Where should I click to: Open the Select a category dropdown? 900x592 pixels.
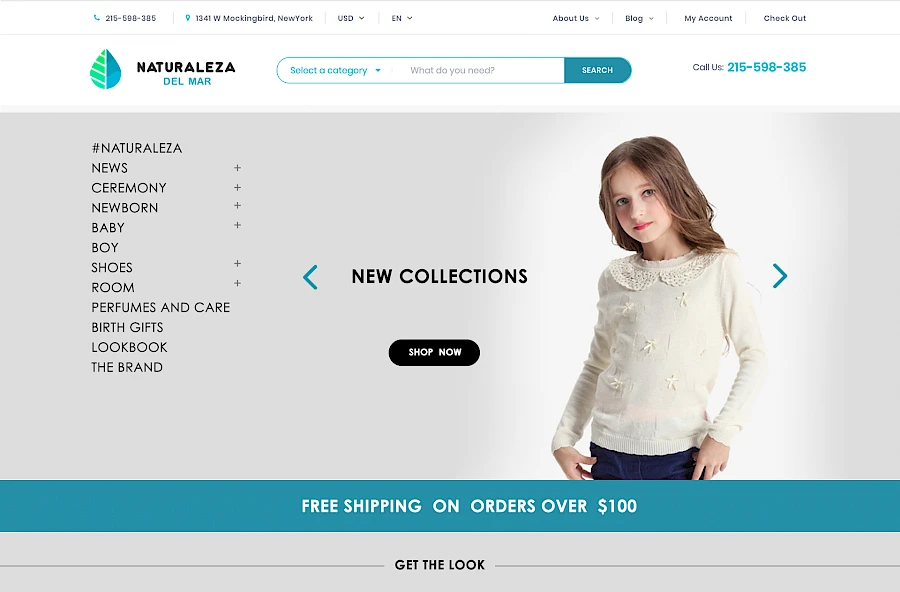[x=335, y=70]
